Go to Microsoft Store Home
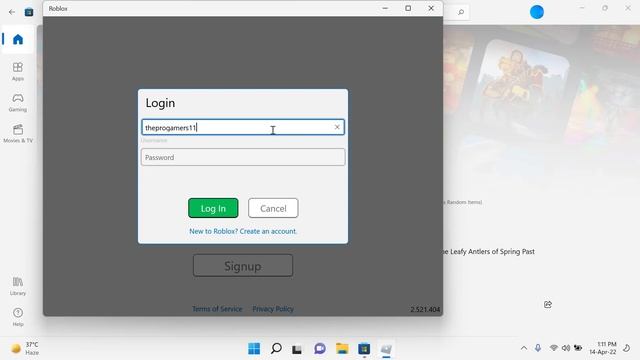This screenshot has height=360, width=640. 18,40
